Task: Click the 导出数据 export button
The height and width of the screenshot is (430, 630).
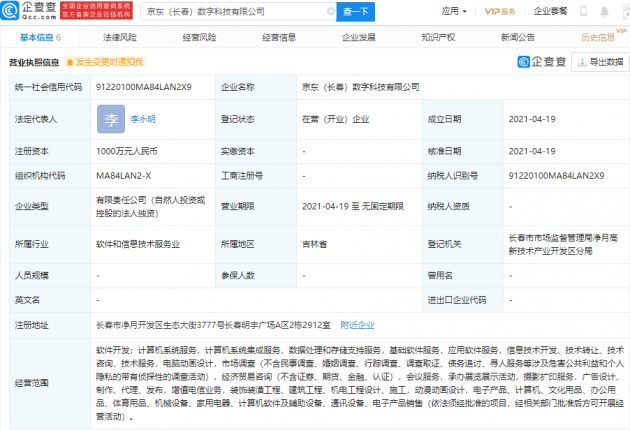Action: coord(600,62)
